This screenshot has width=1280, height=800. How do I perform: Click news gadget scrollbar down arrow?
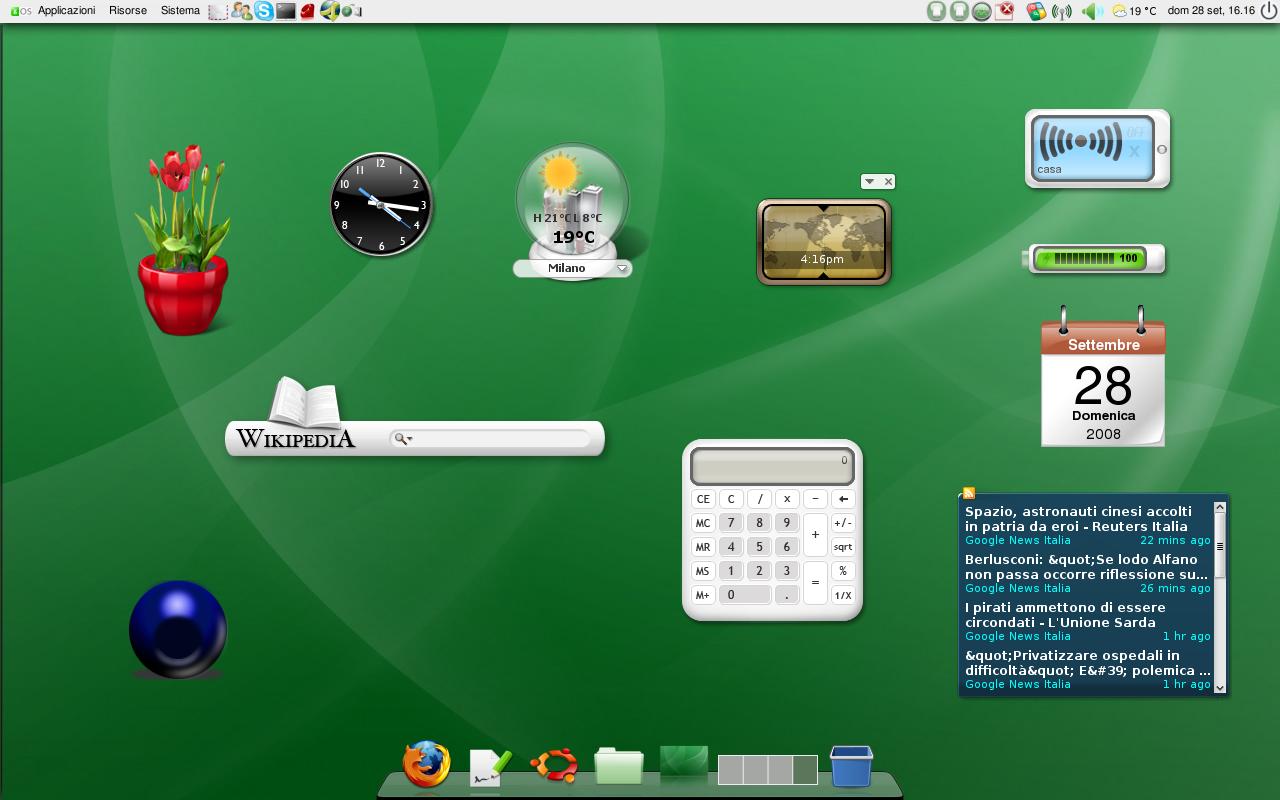point(1220,686)
